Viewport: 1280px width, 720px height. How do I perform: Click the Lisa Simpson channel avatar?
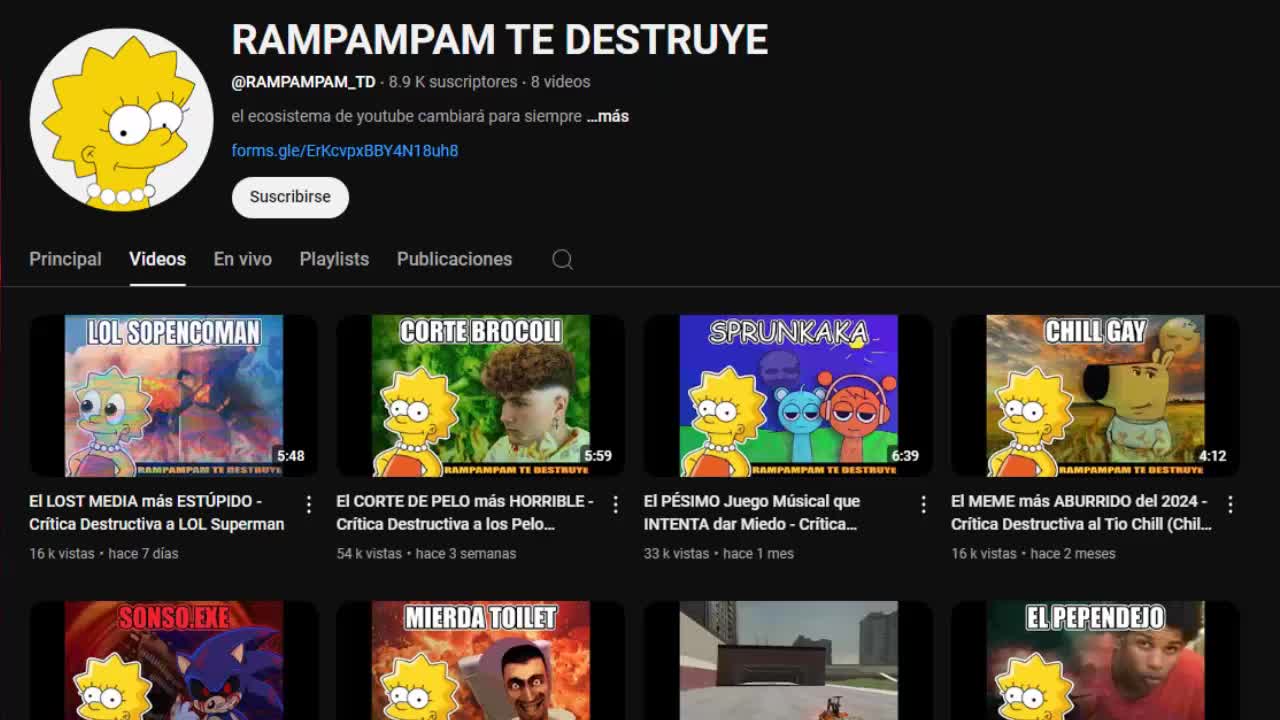121,119
